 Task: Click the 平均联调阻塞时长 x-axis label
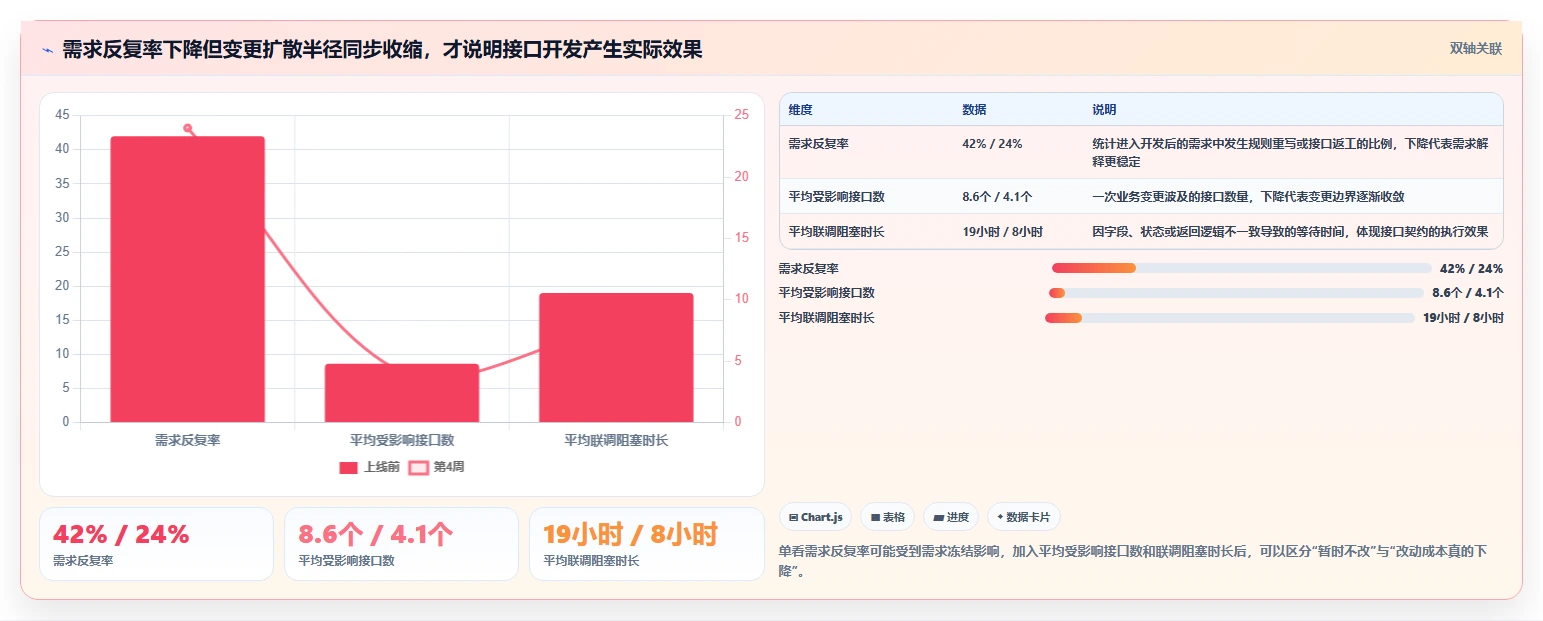pyautogui.click(x=616, y=440)
